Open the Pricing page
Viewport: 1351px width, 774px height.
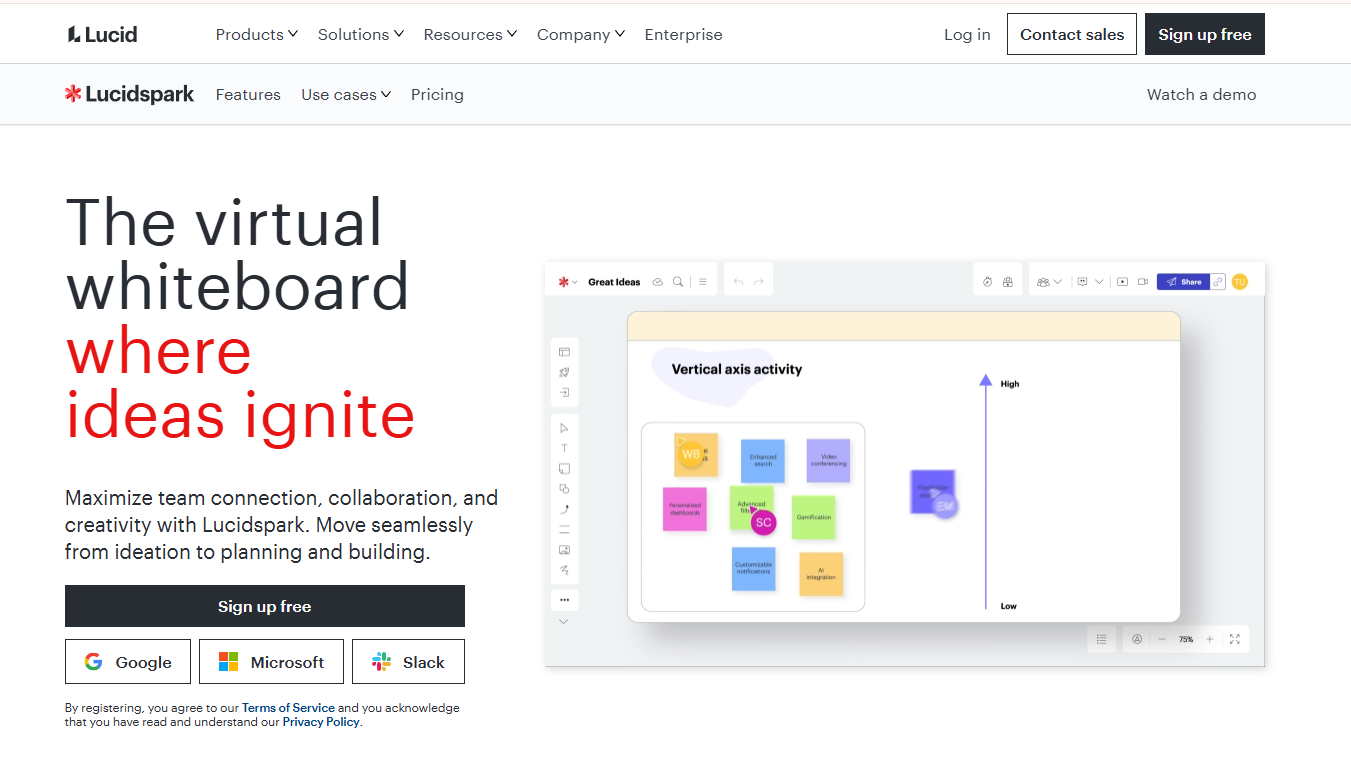point(437,94)
